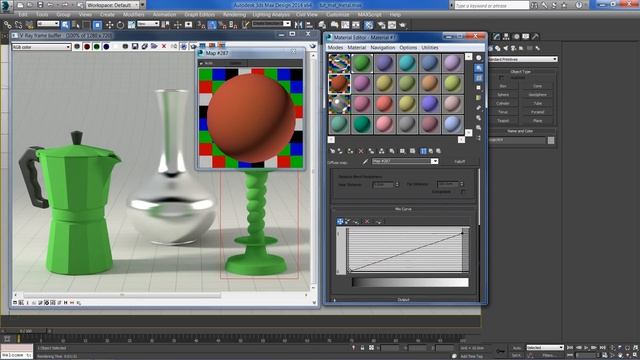This screenshot has width=640, height=360.
Task: Open the Options menu in Material Editor
Action: coord(408,48)
